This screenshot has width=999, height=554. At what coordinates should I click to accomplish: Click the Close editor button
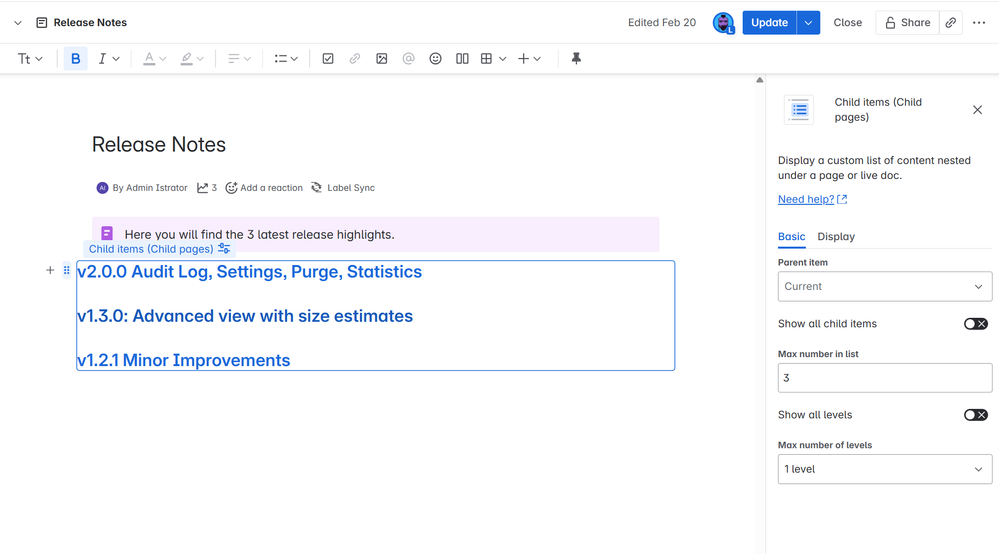(x=847, y=22)
